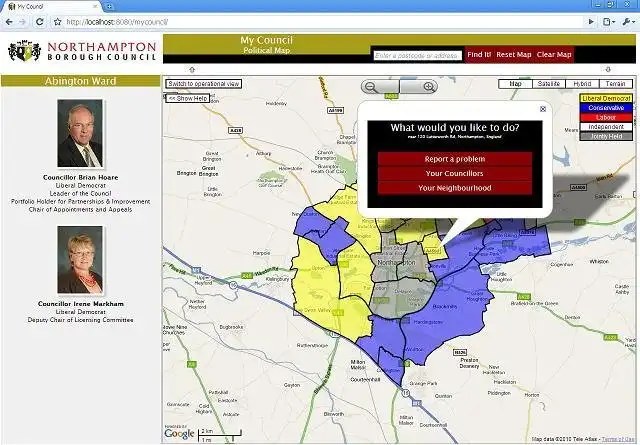Screen dimensions: 640x445
Task: Click the right-side down-arrow expander icon
Action: (x=608, y=69)
